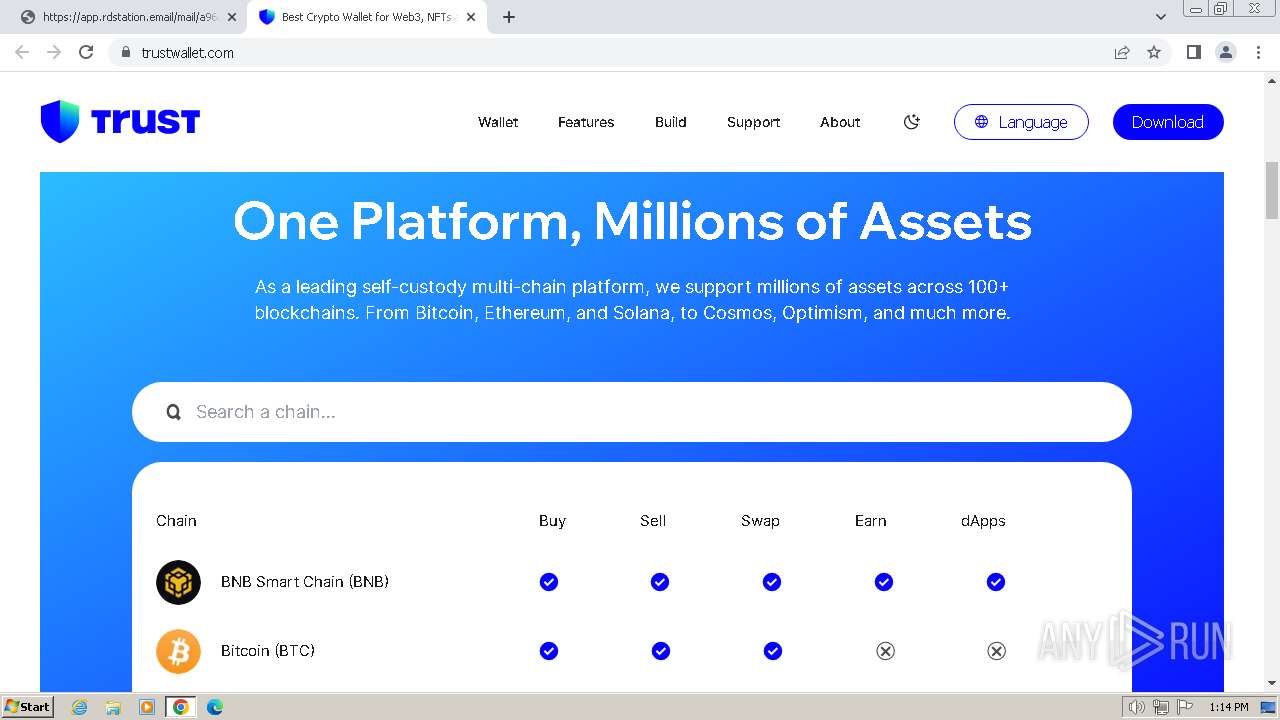The image size is (1280, 720).
Task: Click the Sell column header
Action: (653, 521)
